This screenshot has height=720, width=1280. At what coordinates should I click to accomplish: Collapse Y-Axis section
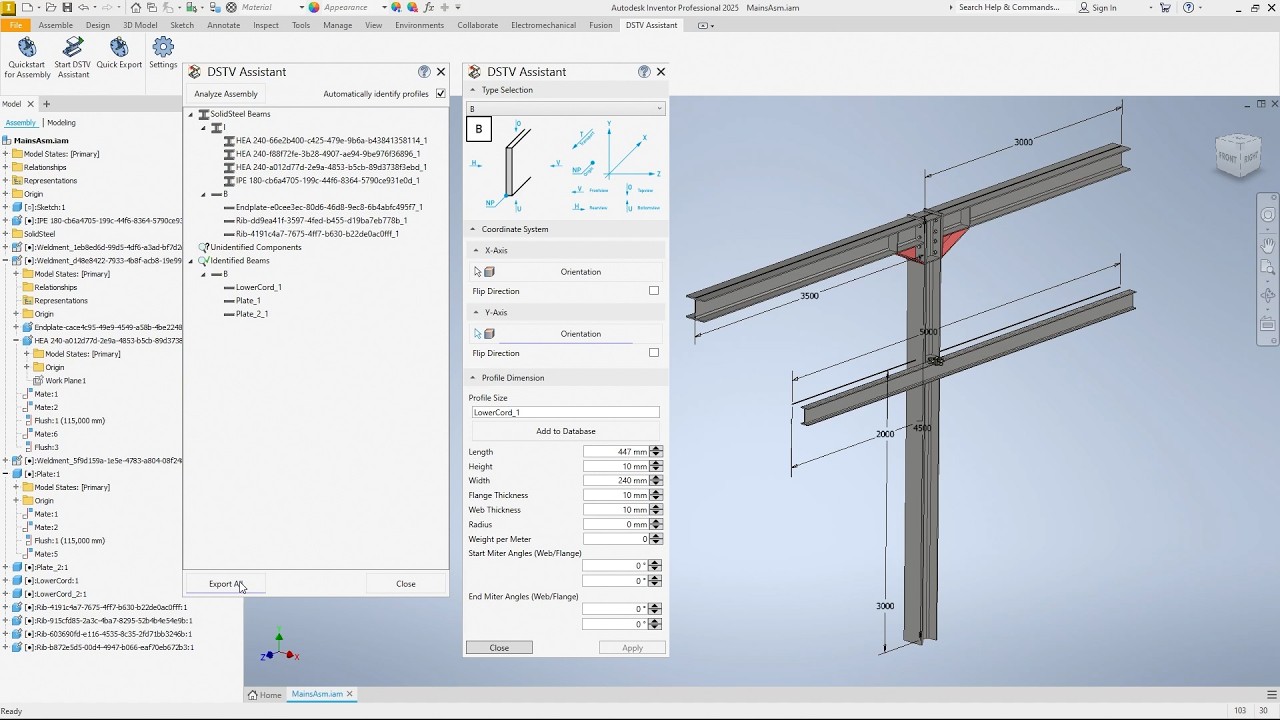pyautogui.click(x=476, y=313)
